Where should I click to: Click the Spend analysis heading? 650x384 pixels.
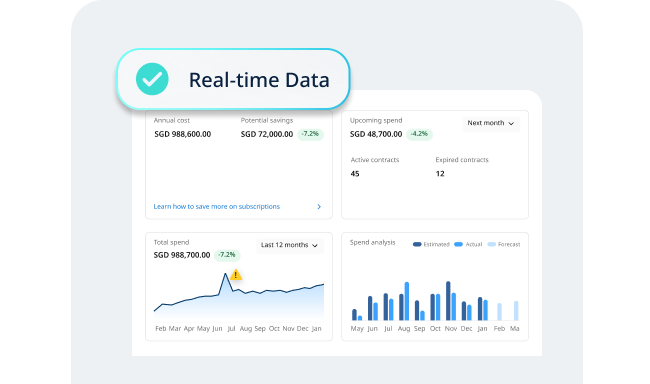(x=373, y=242)
